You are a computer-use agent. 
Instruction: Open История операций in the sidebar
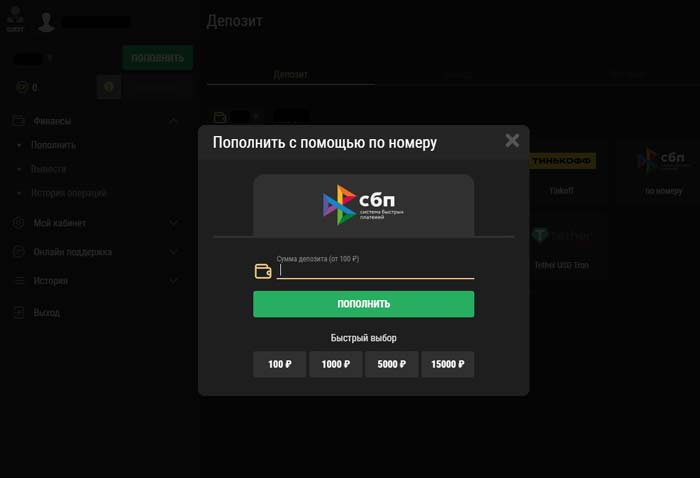pos(69,193)
